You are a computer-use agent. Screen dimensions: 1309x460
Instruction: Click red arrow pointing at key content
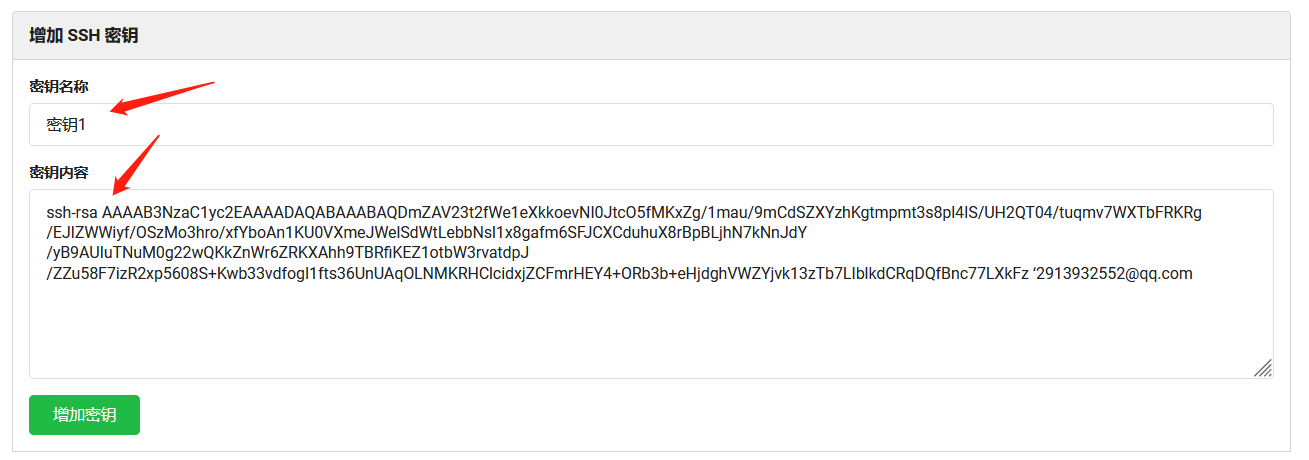[x=136, y=164]
